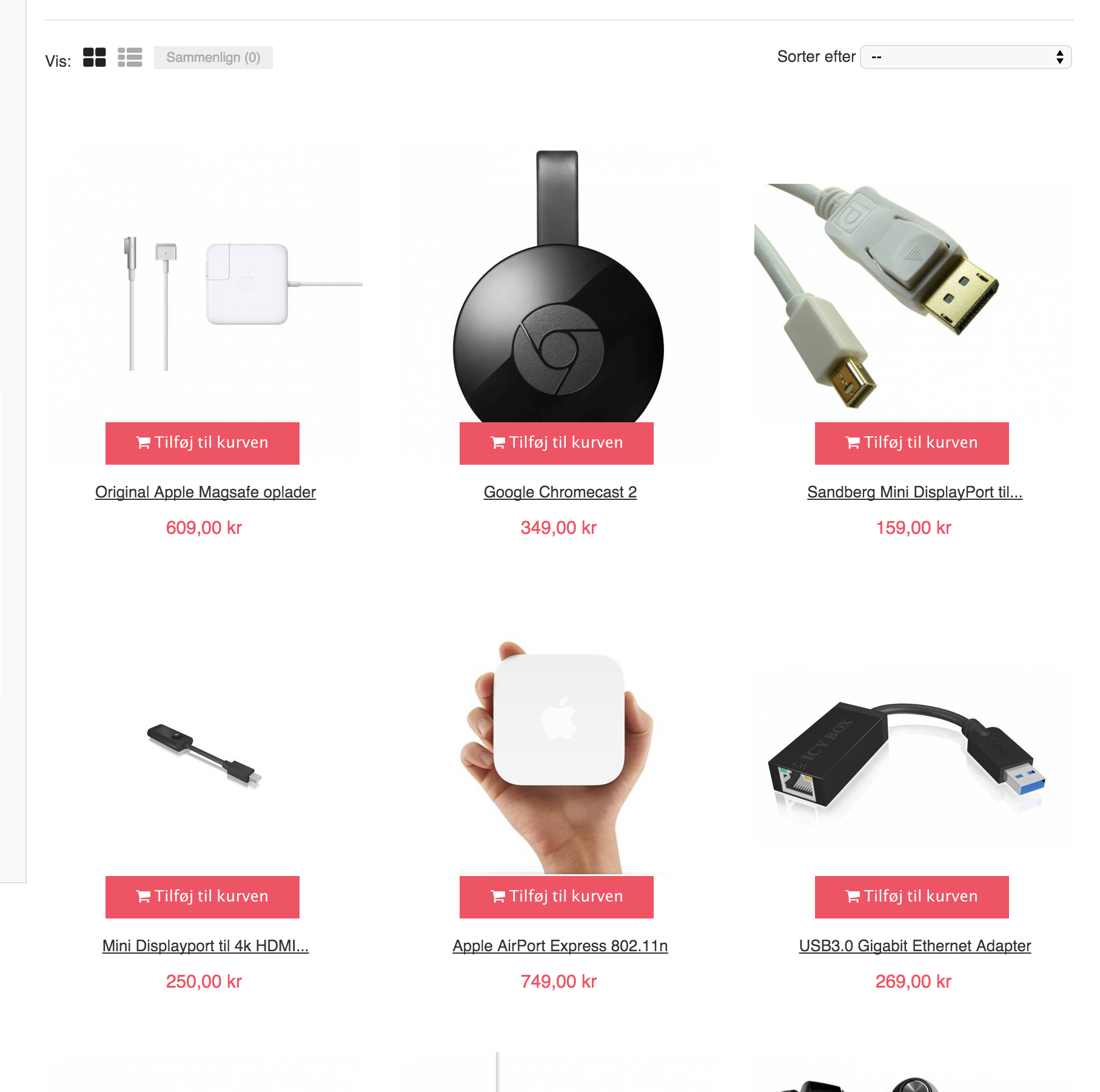This screenshot has width=1100, height=1092.
Task: Click the Sammenlign (0) button
Action: click(213, 58)
